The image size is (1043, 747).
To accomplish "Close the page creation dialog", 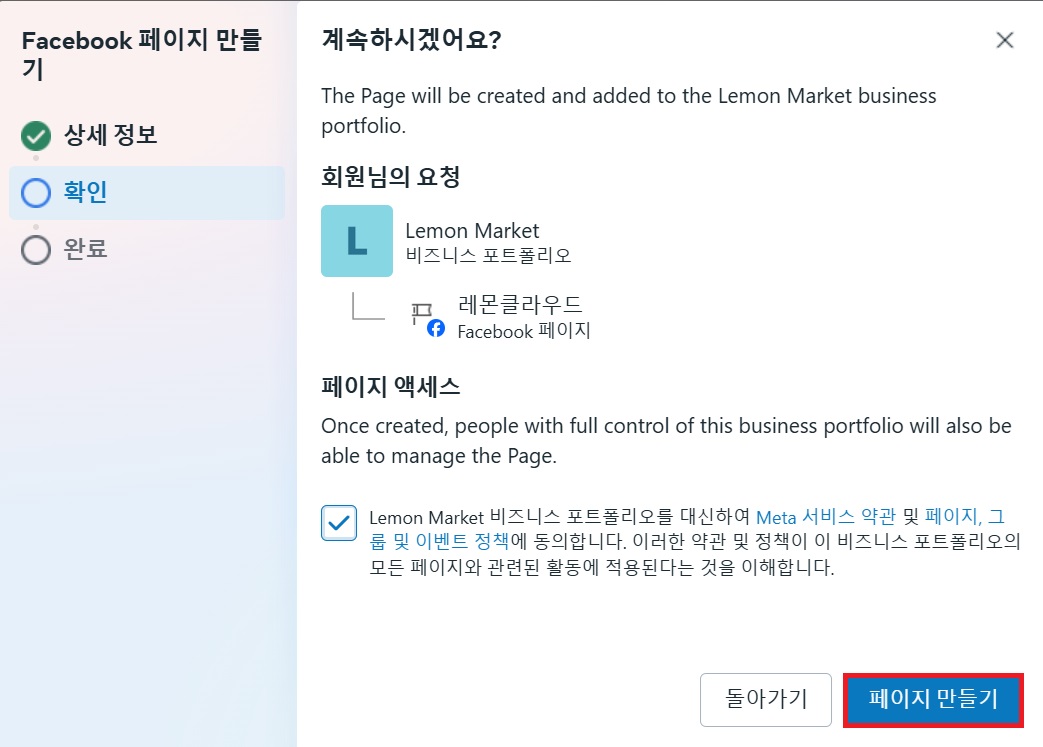I will coord(1004,41).
